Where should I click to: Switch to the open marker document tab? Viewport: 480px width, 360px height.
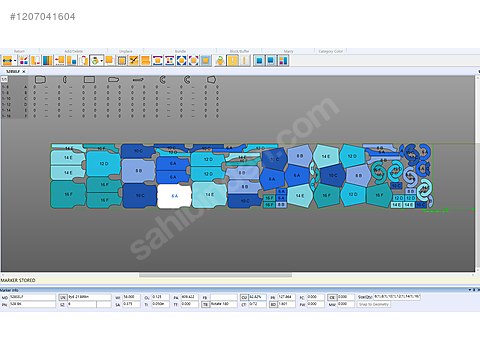13,71
